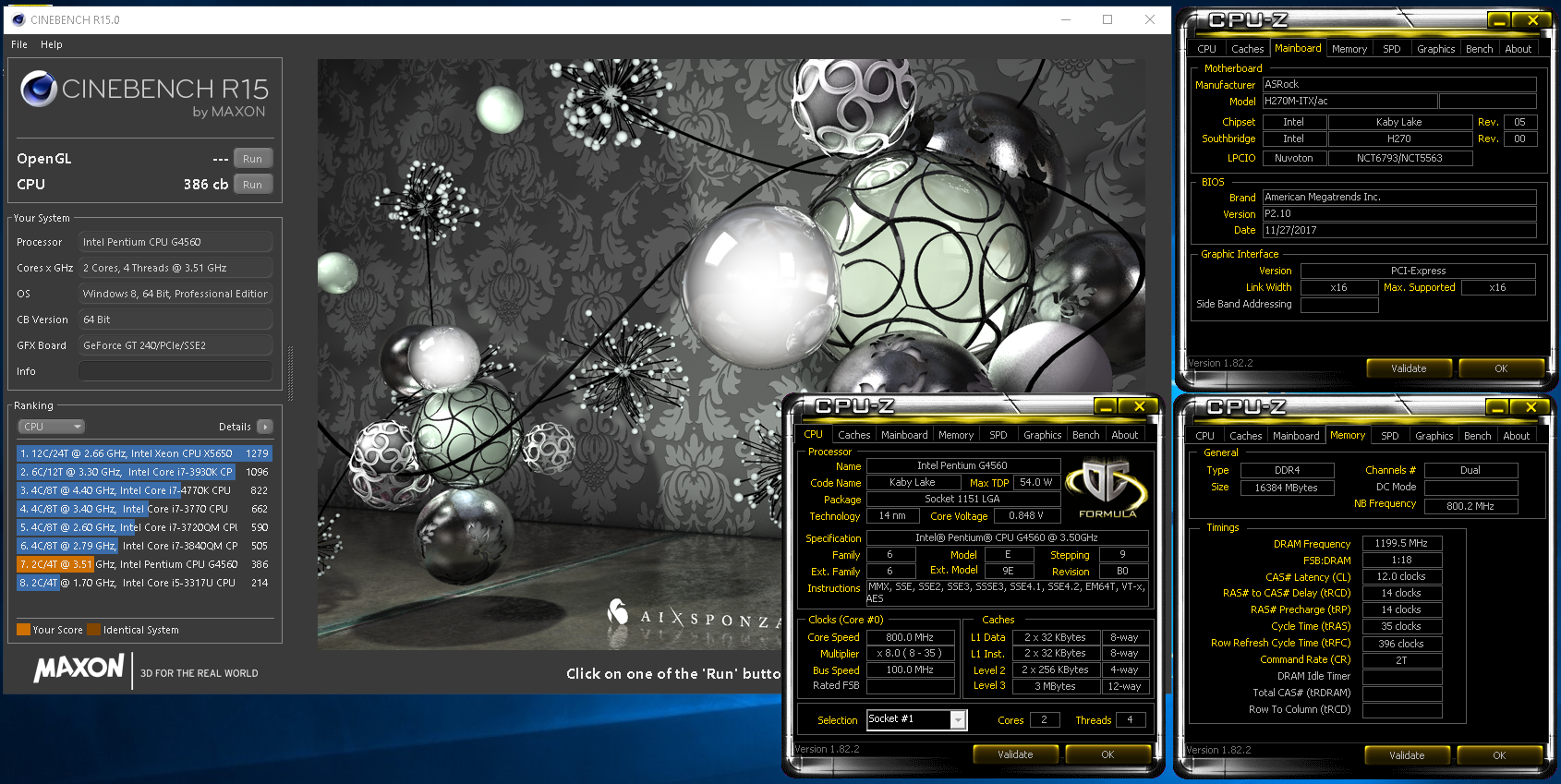Select ranking row 8 Core i5-3317U
Screen dimensions: 1561x784
tap(144, 583)
